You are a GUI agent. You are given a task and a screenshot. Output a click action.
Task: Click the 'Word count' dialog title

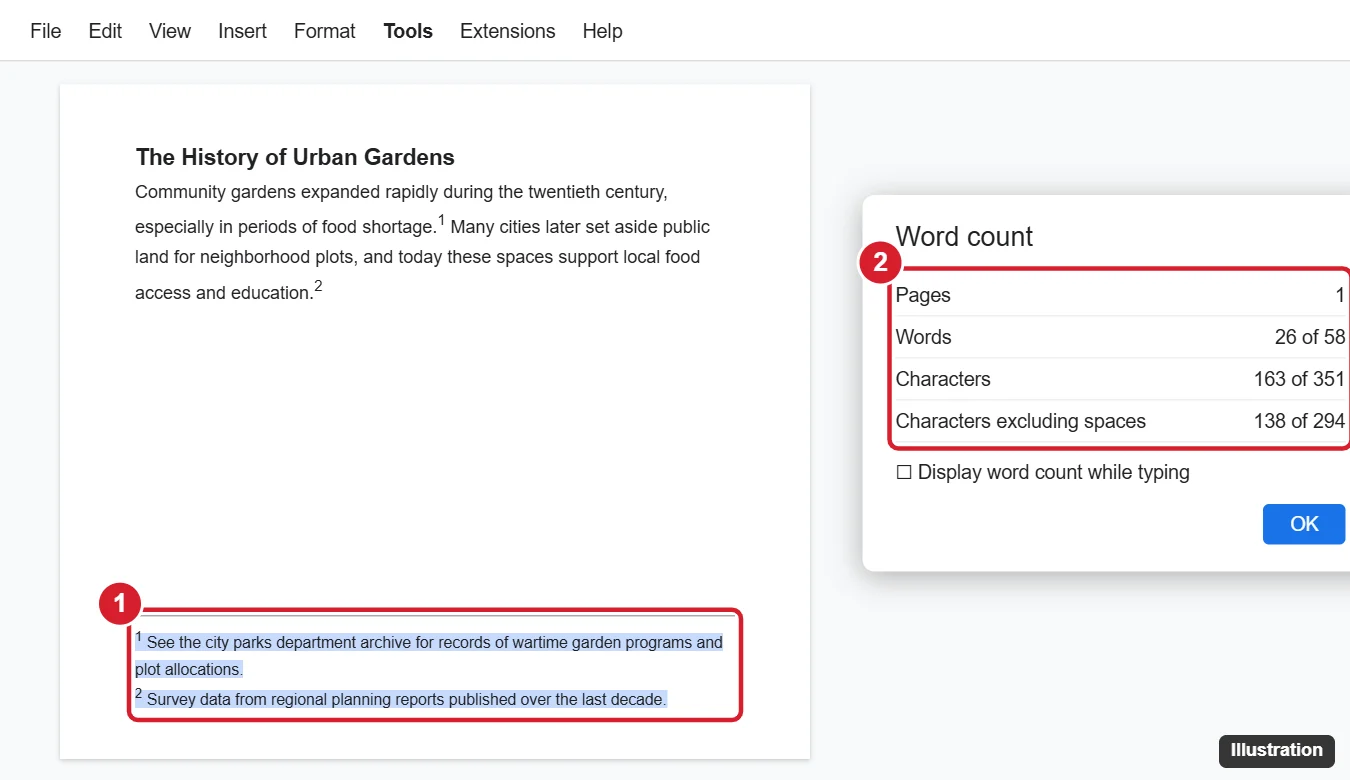[964, 236]
